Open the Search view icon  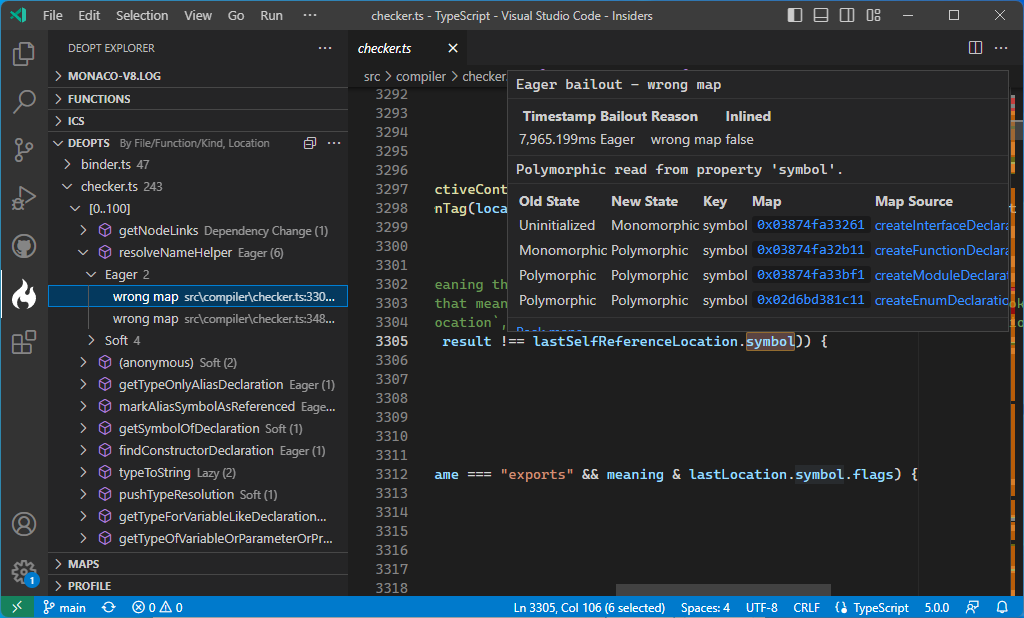click(24, 102)
